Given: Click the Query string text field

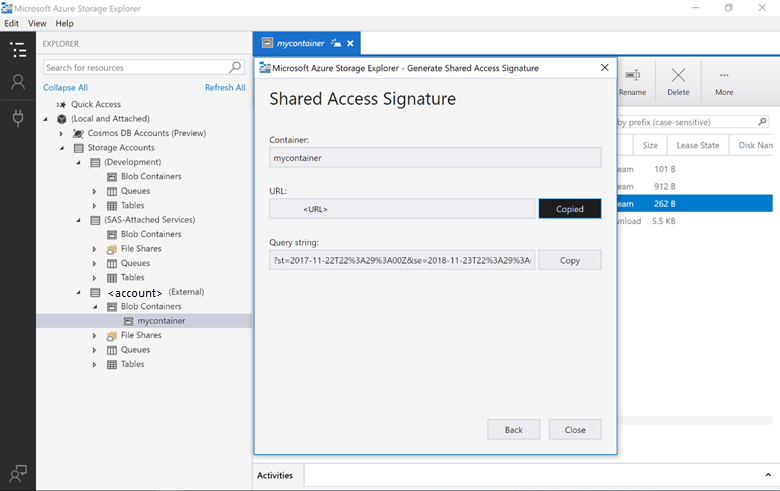Looking at the screenshot, I should (x=402, y=260).
